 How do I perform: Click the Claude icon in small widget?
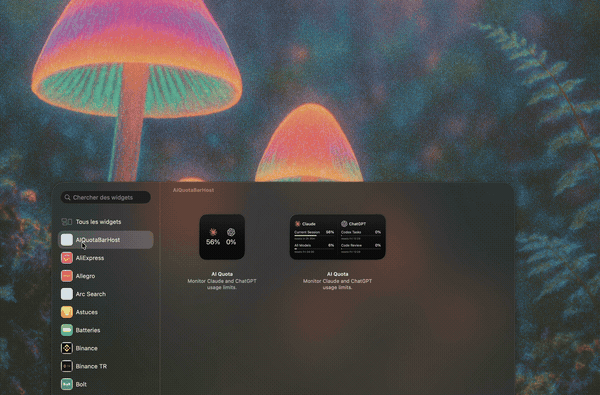213,232
